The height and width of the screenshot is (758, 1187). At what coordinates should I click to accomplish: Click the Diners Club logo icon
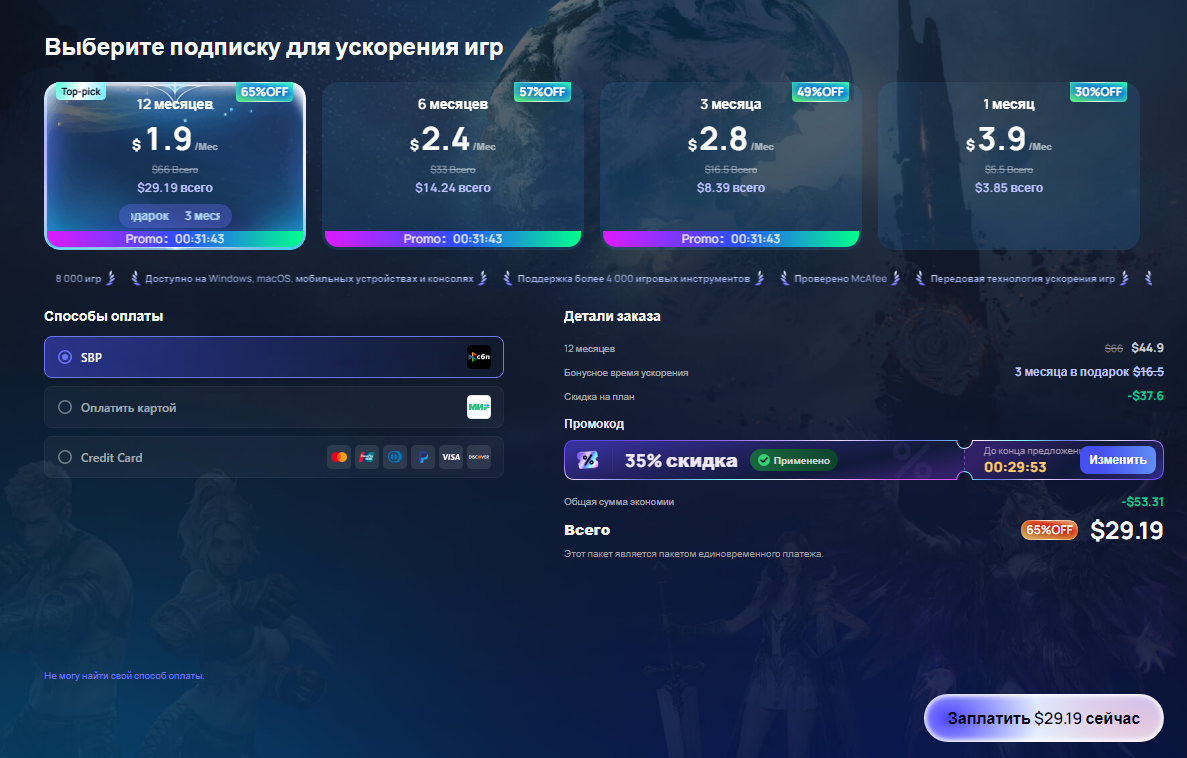[x=395, y=457]
